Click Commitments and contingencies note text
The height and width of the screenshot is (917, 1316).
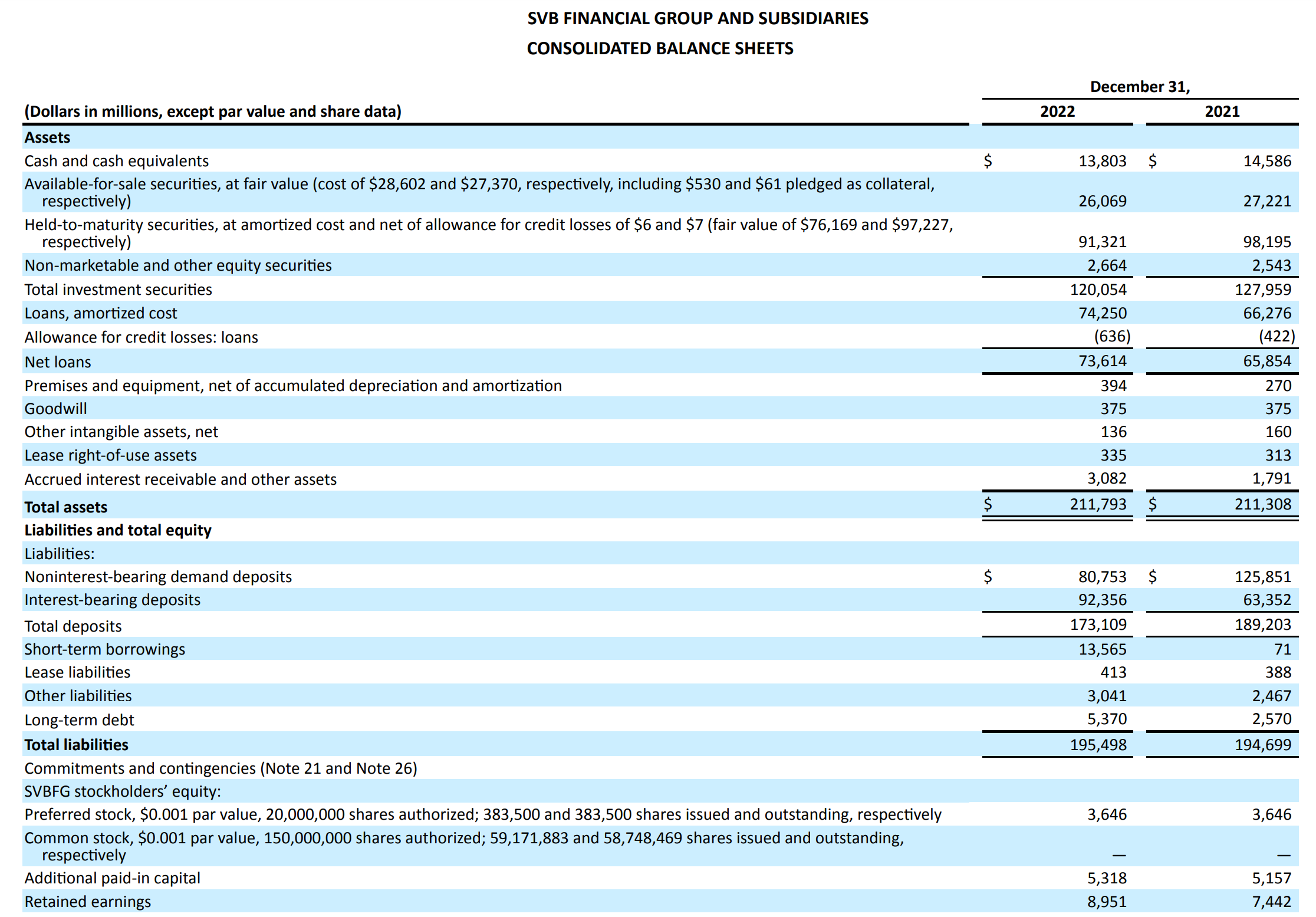221,768
